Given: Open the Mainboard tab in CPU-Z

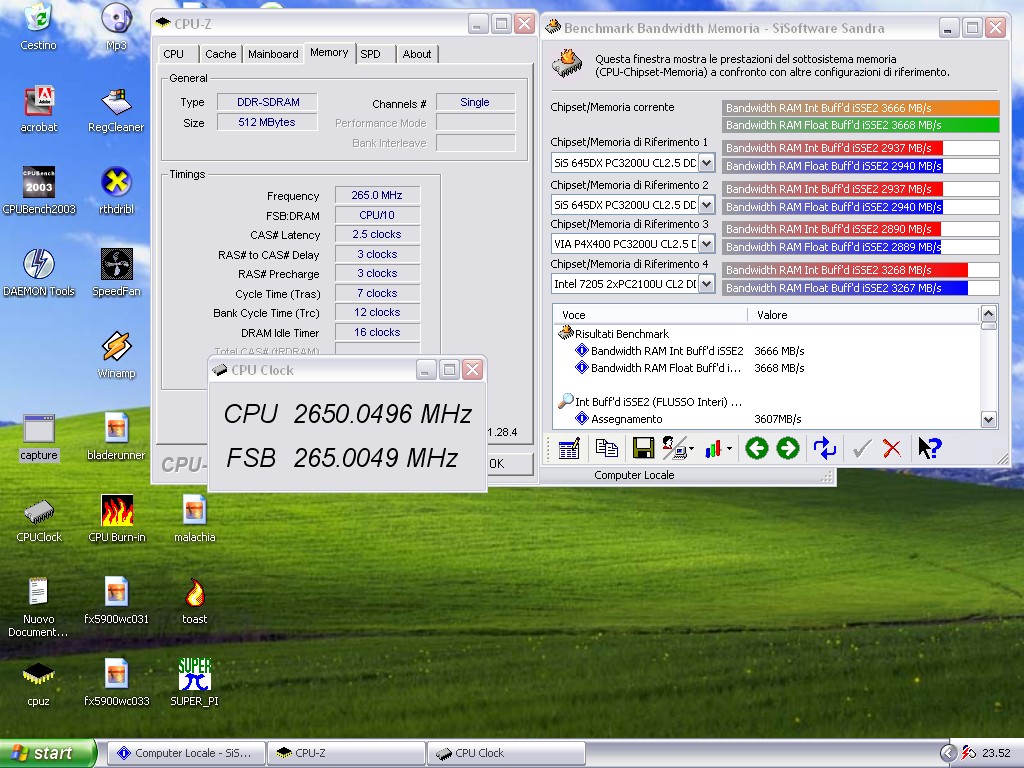Looking at the screenshot, I should [273, 54].
